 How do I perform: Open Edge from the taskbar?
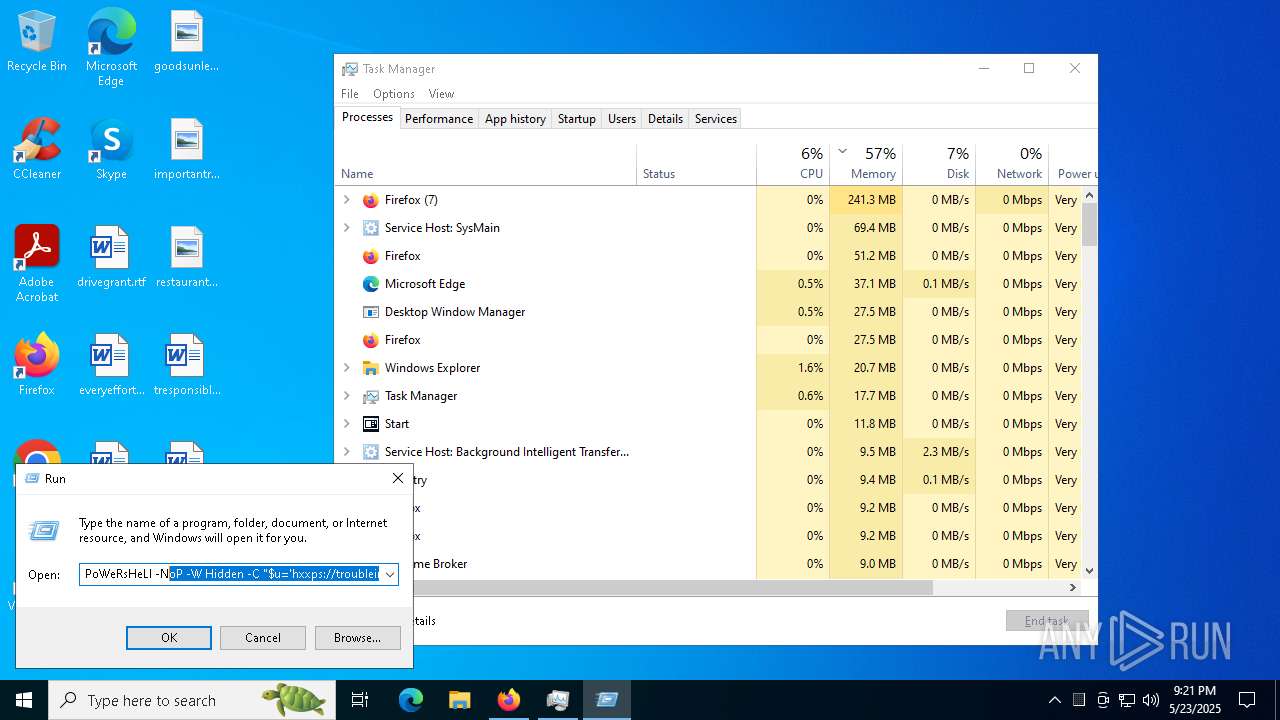[411, 700]
